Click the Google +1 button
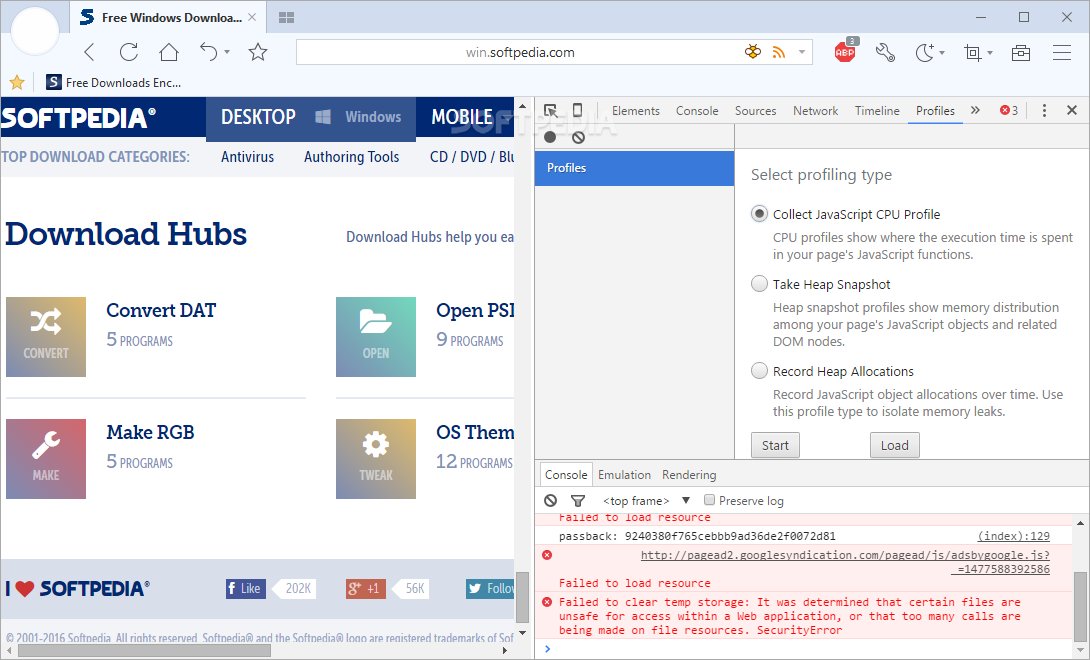The width and height of the screenshot is (1090, 660). tap(366, 588)
